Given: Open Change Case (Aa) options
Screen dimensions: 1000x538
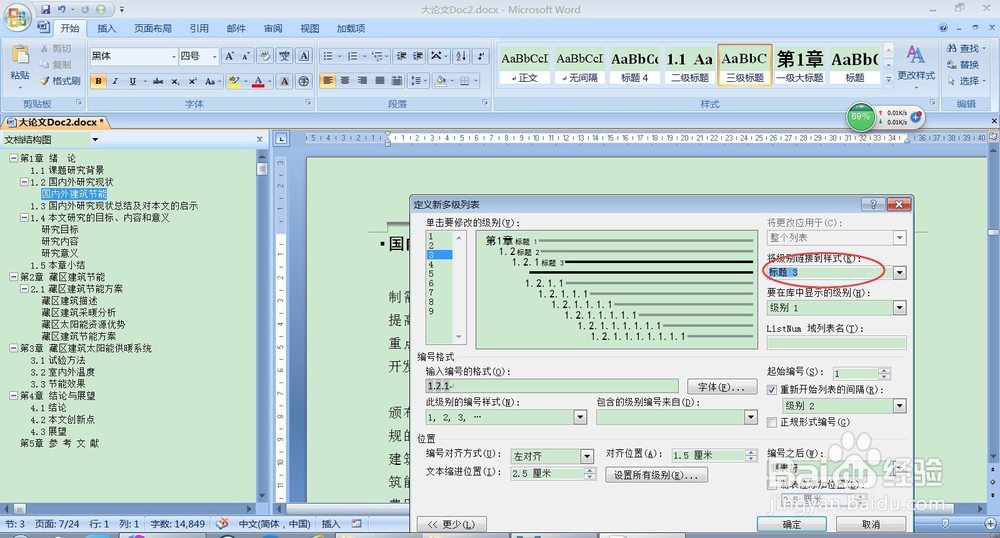Looking at the screenshot, I should point(210,81).
